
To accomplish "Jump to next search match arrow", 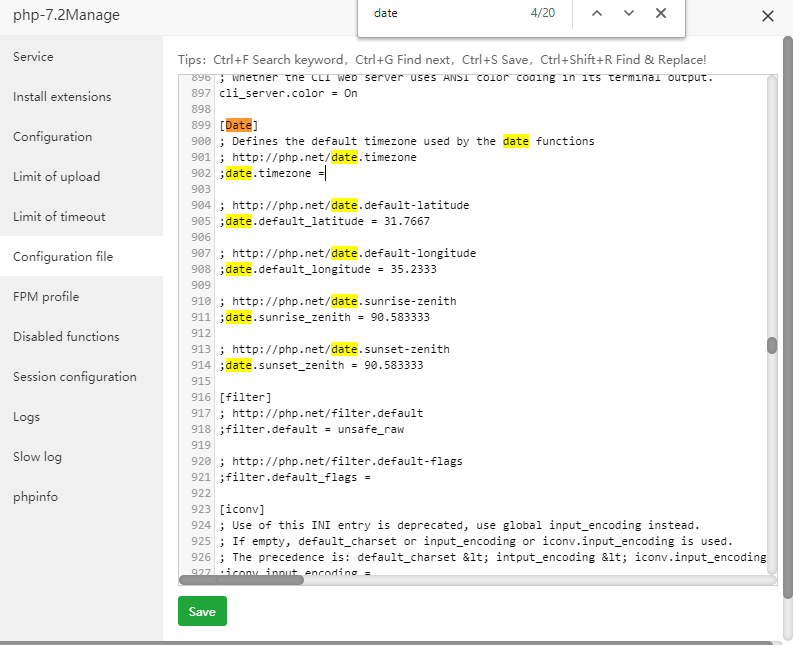I will tap(629, 13).
